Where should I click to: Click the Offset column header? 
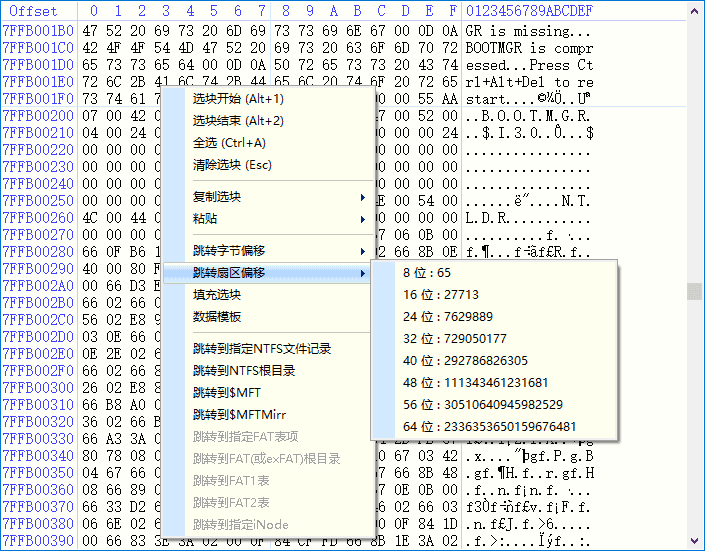tap(33, 11)
